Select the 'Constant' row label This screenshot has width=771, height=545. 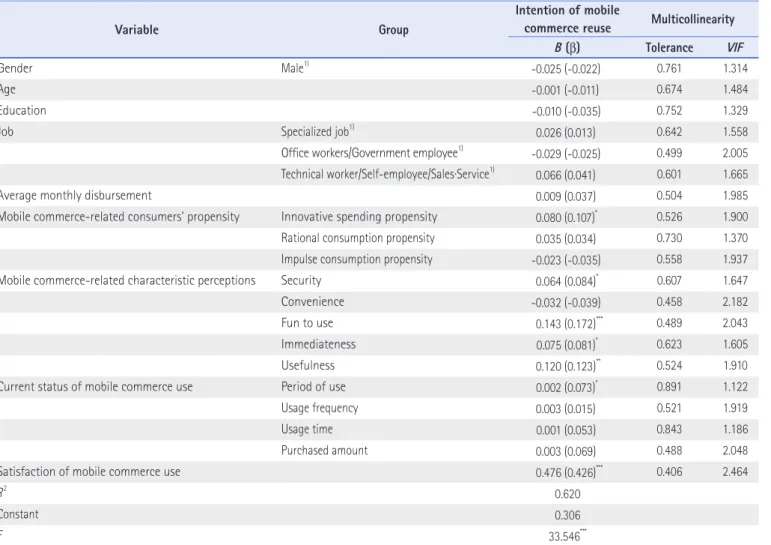(x=19, y=515)
